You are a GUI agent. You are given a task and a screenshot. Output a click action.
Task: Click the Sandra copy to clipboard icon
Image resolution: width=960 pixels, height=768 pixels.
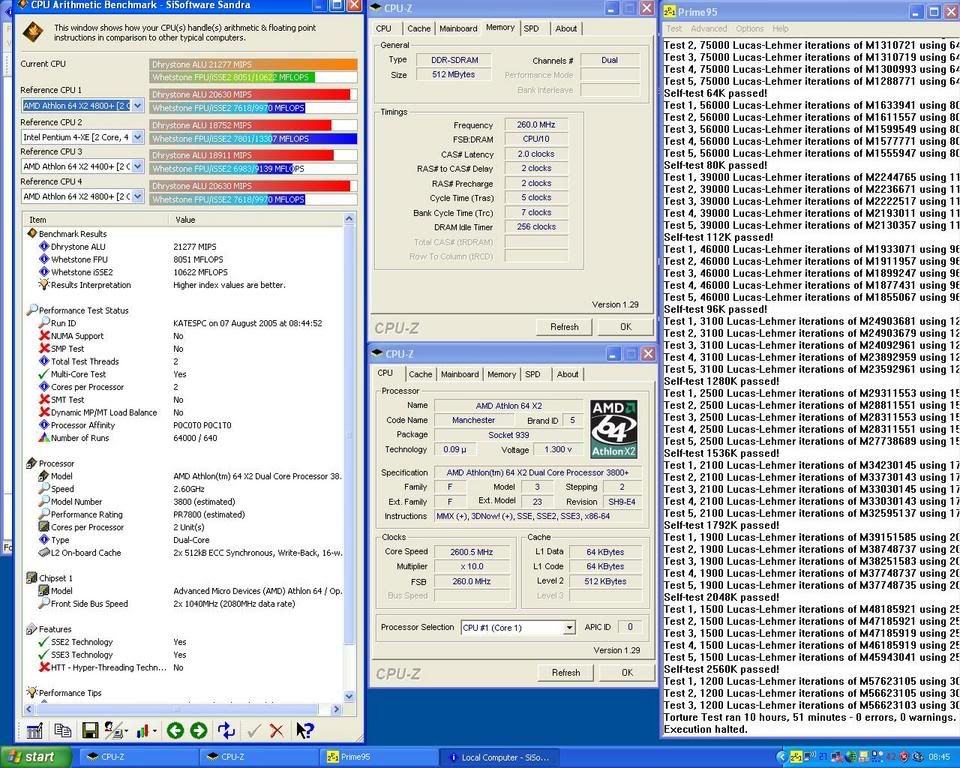62,730
